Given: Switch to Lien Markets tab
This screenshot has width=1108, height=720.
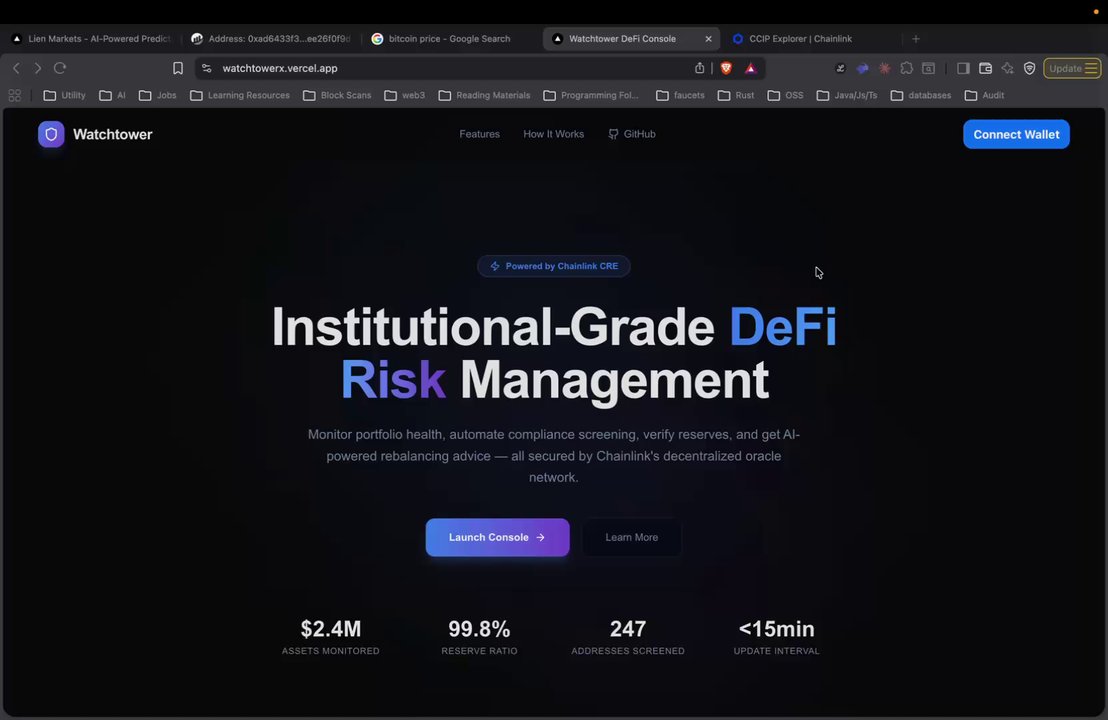Looking at the screenshot, I should (92, 39).
